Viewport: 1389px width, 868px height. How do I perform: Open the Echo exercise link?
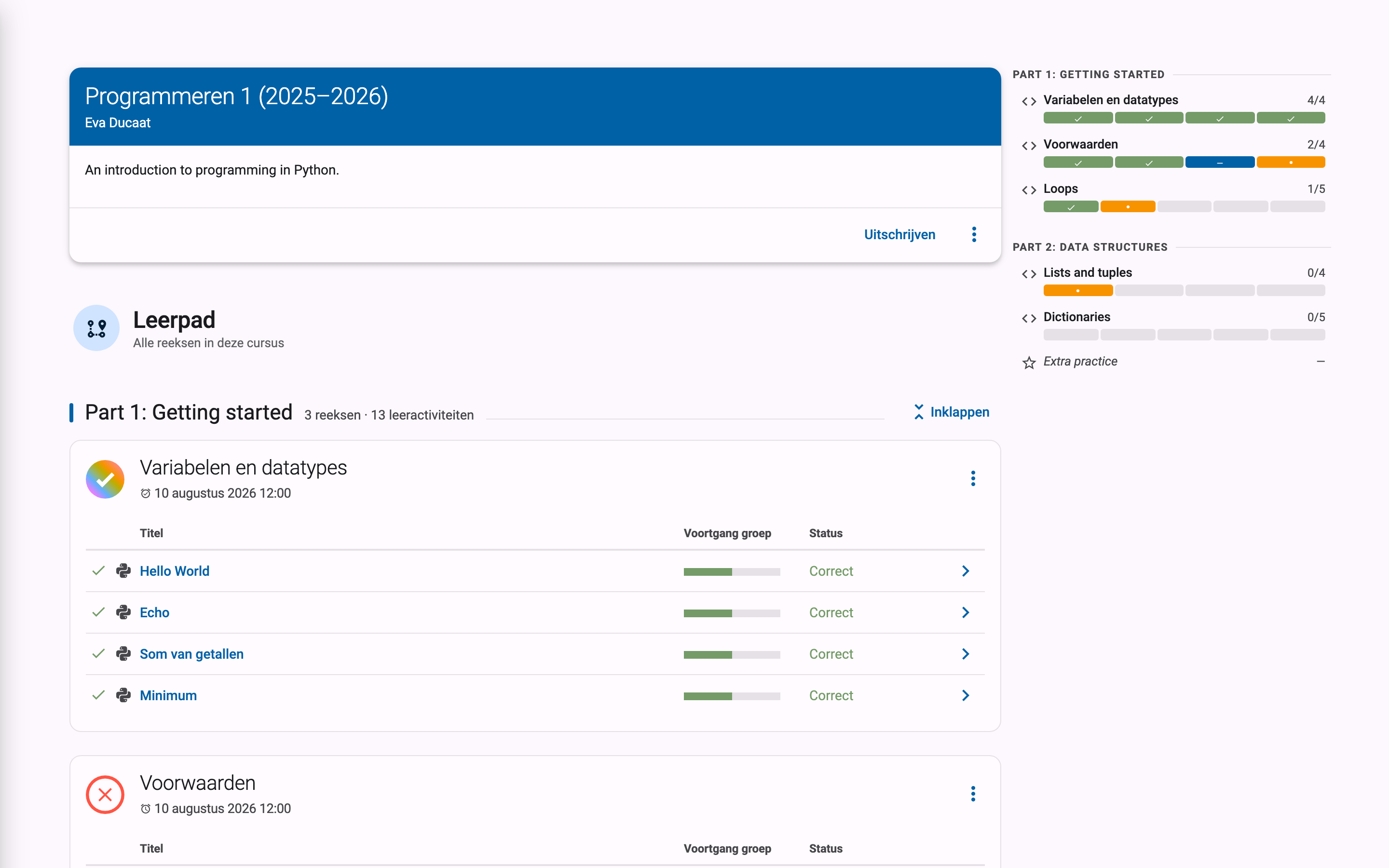(154, 612)
